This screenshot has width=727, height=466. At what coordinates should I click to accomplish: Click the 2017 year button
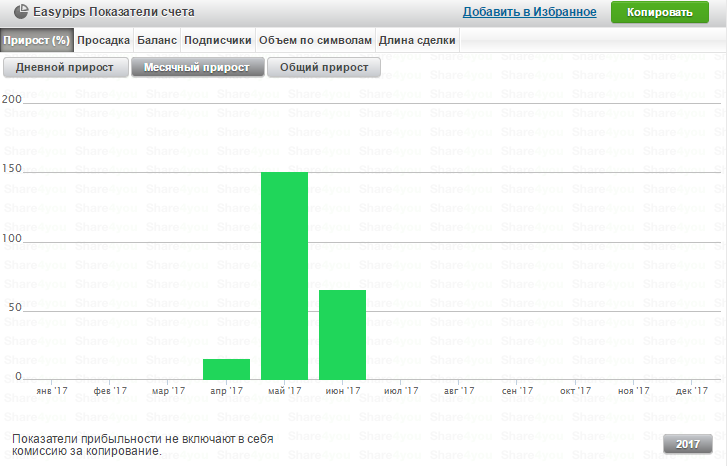(x=688, y=444)
